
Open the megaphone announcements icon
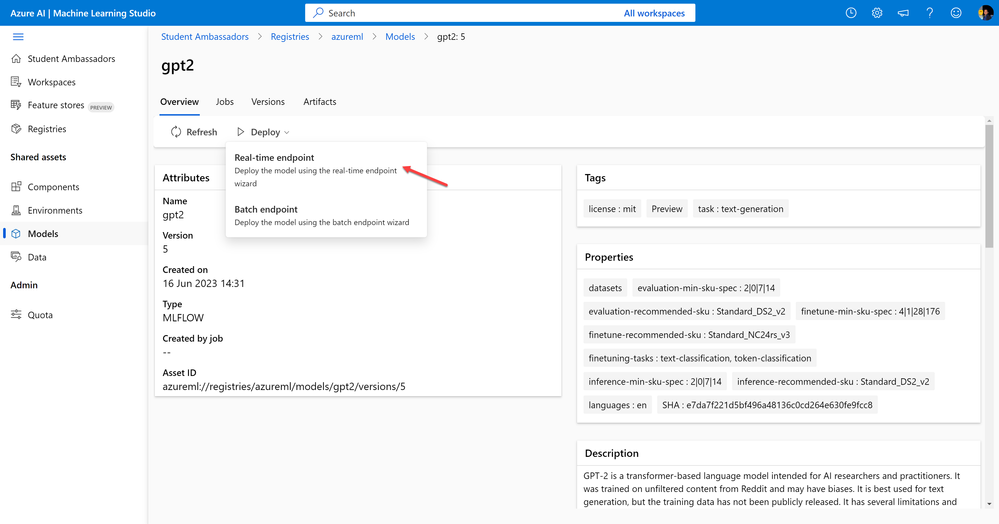point(903,13)
